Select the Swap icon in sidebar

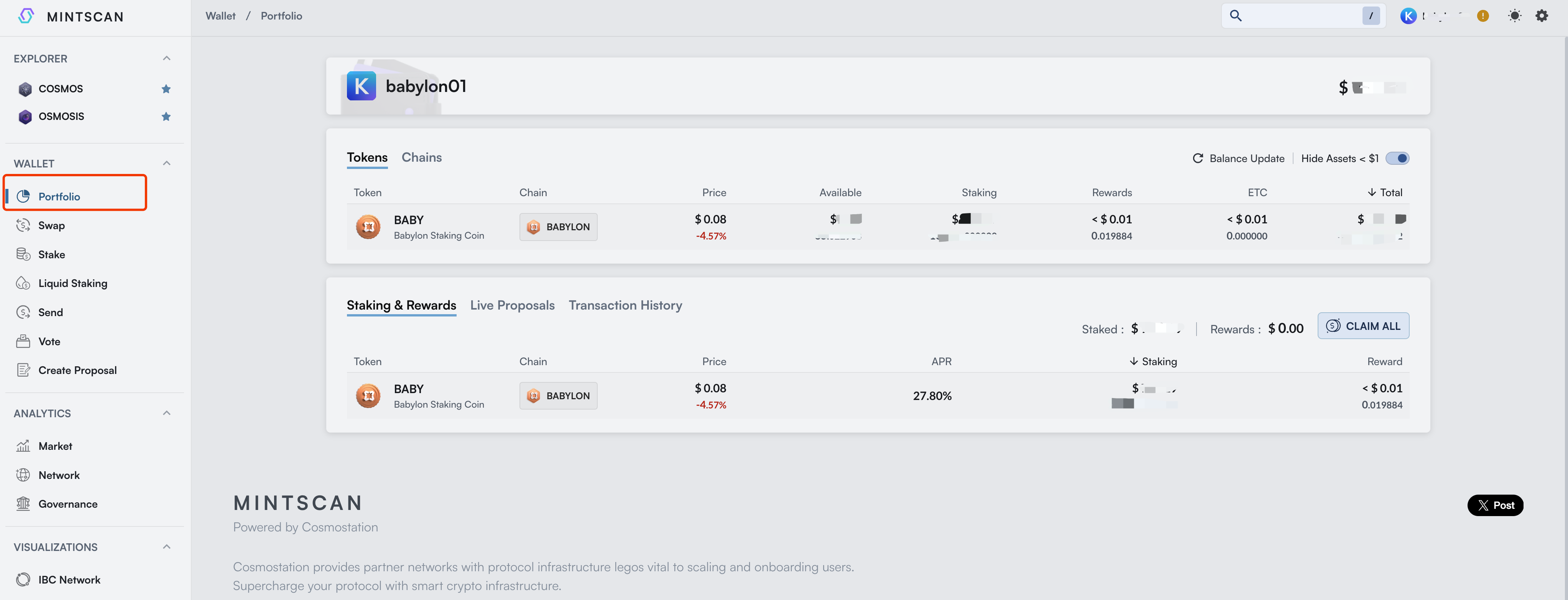pos(23,225)
